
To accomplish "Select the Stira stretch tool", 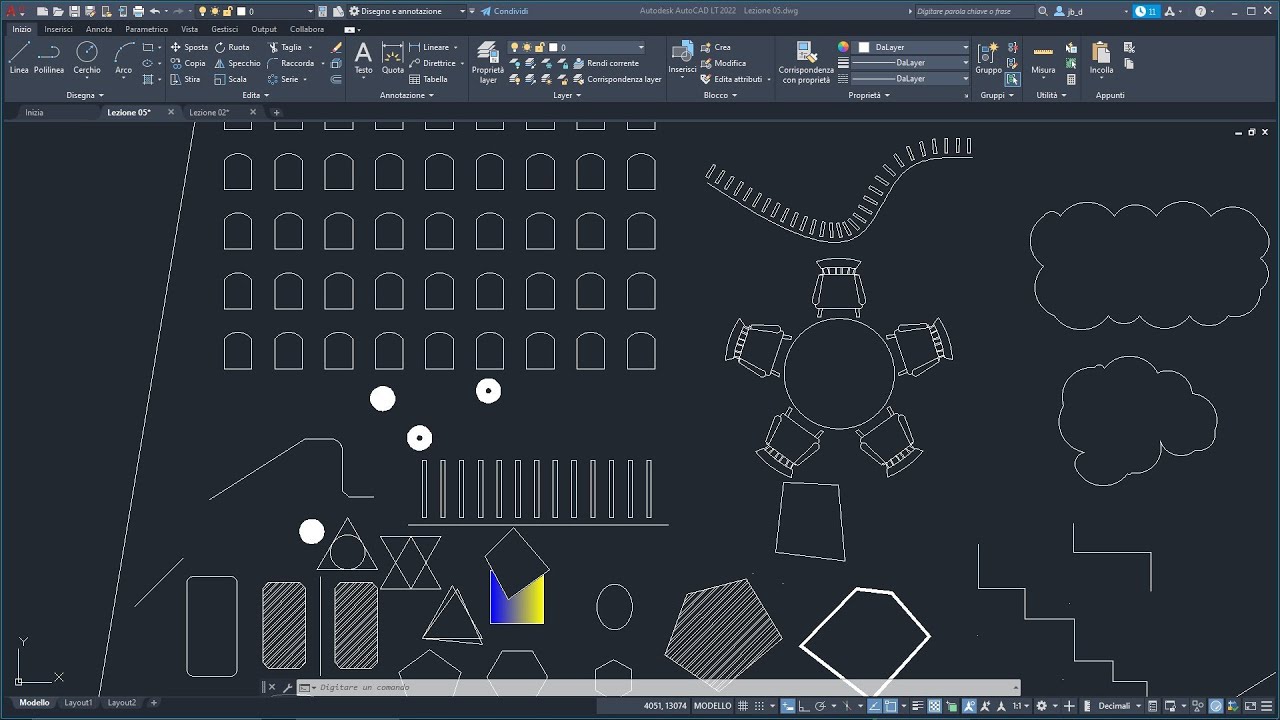I will pyautogui.click(x=185, y=79).
